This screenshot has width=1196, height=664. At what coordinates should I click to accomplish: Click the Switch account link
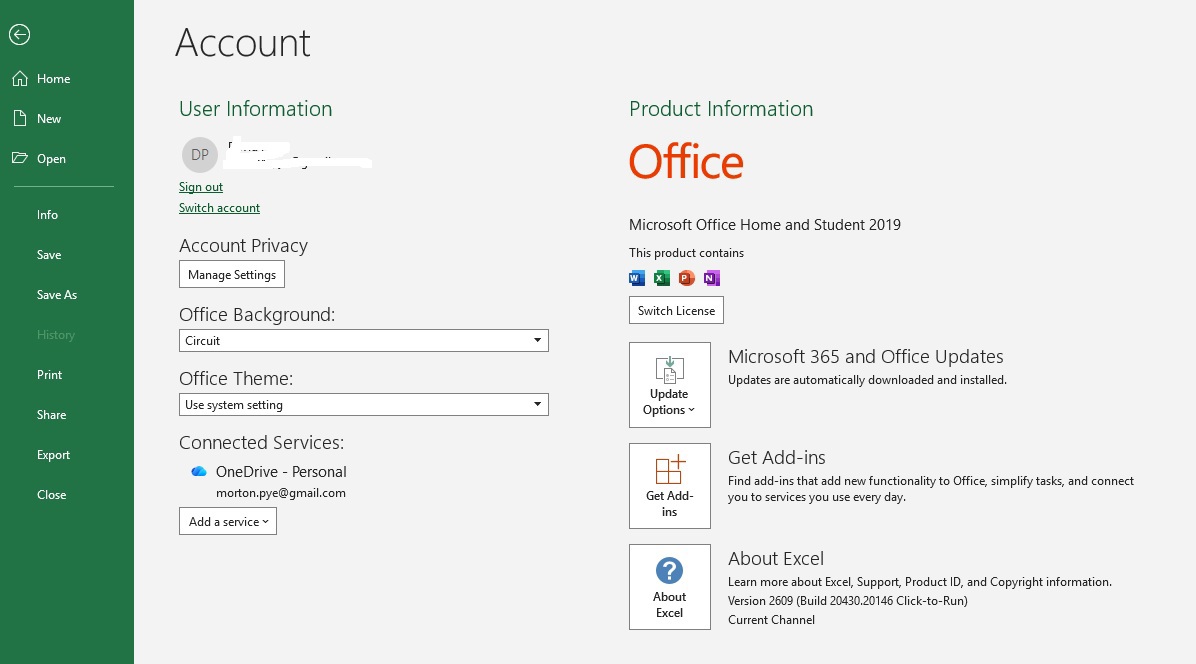pyautogui.click(x=220, y=208)
